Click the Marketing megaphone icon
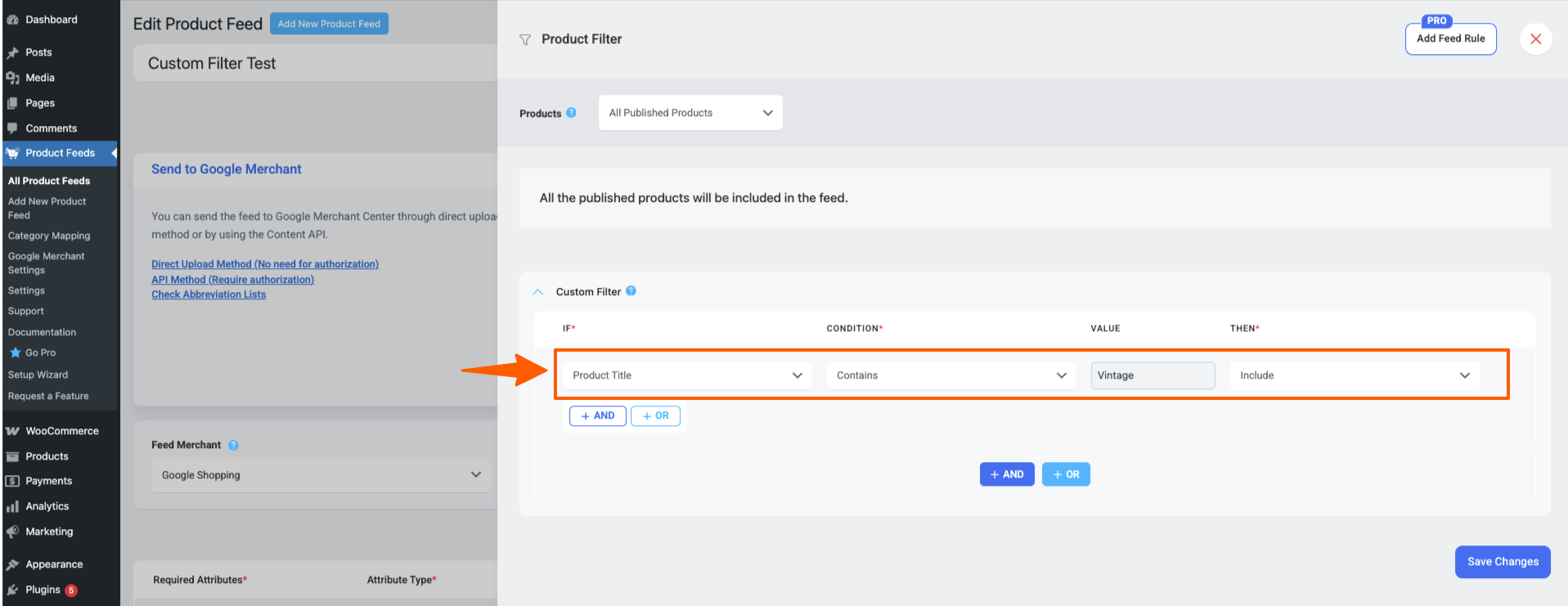1568x606 pixels. coord(12,532)
